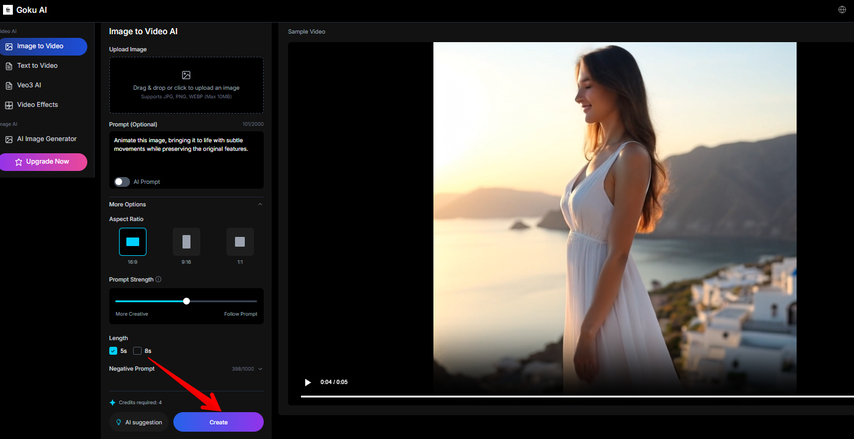This screenshot has width=854, height=439.
Task: Open Image to Video in sidebar
Action: (43, 46)
